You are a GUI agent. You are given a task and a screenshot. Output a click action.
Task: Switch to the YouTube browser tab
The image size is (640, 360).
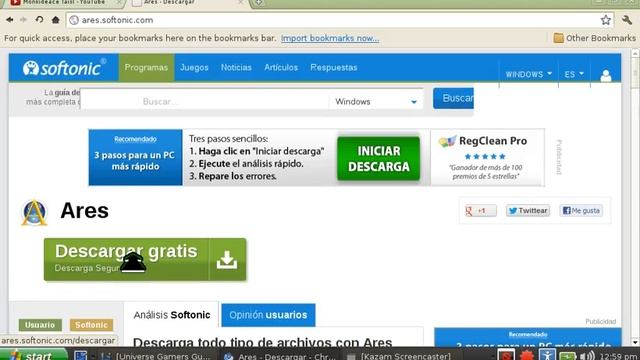(65, 2)
